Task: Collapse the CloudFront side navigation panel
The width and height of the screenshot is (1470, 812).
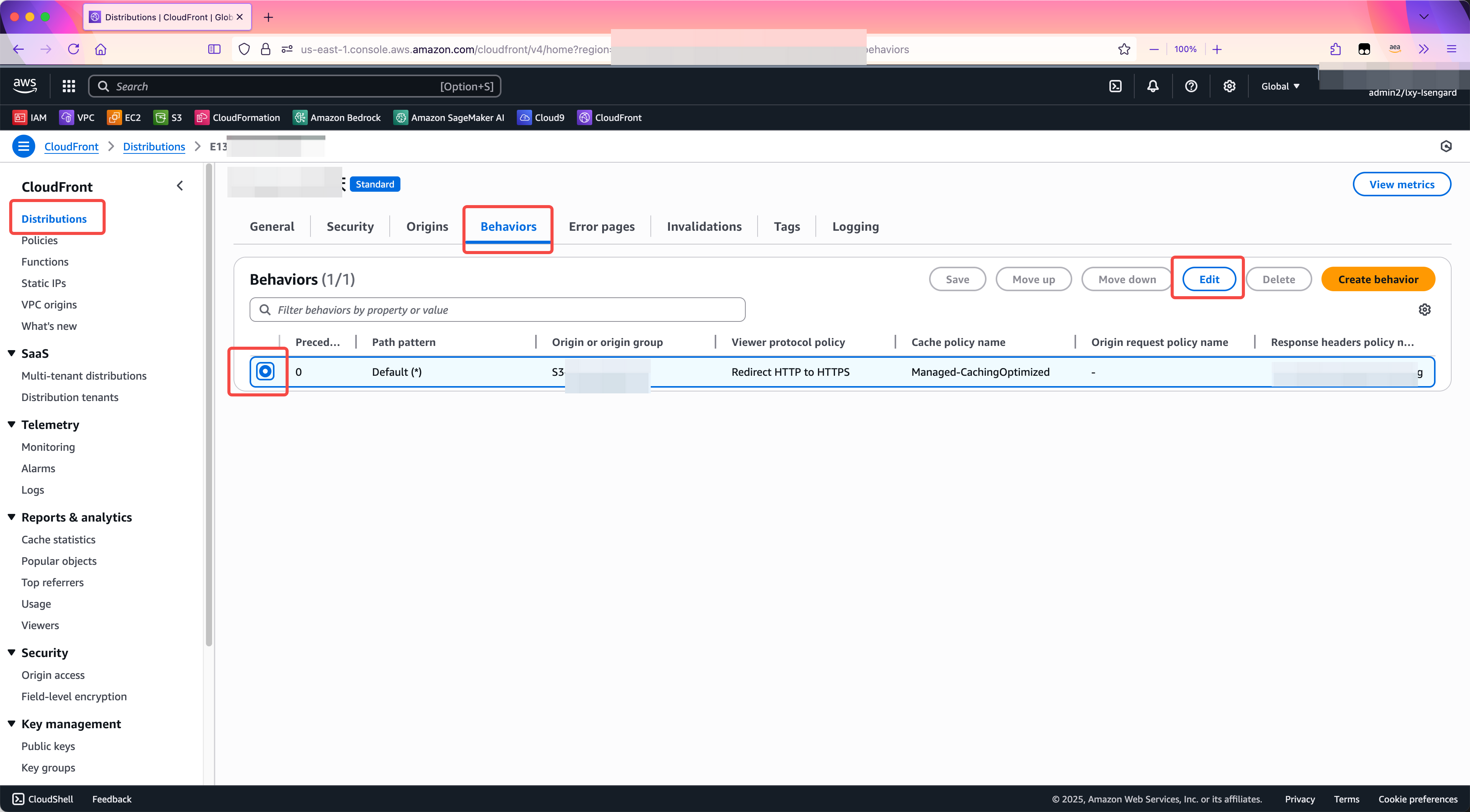Action: pos(180,186)
